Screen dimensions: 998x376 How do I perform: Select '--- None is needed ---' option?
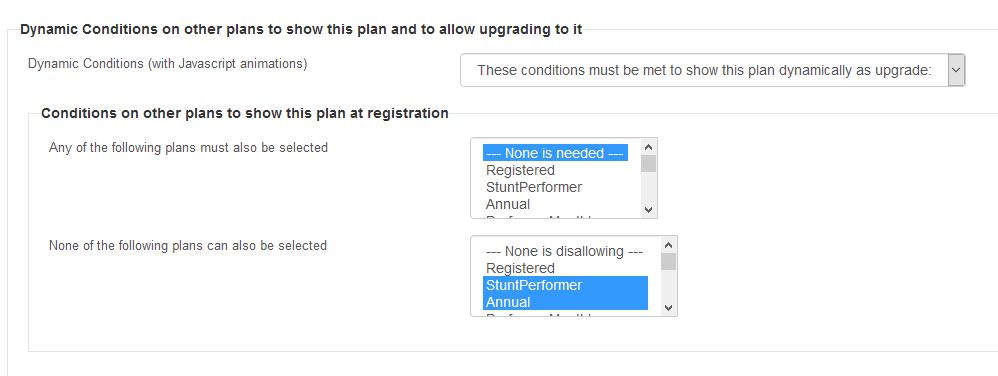tap(555, 153)
